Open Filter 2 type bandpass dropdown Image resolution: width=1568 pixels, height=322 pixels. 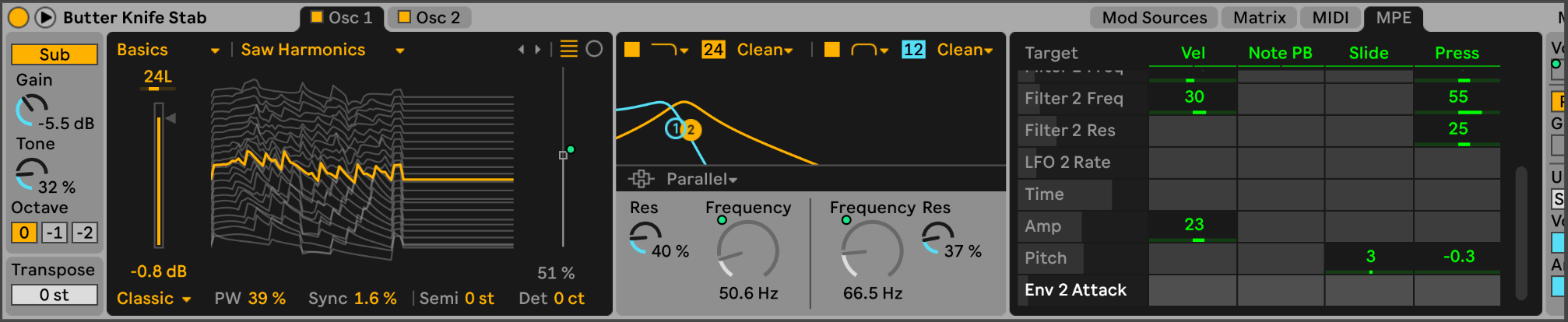(870, 50)
